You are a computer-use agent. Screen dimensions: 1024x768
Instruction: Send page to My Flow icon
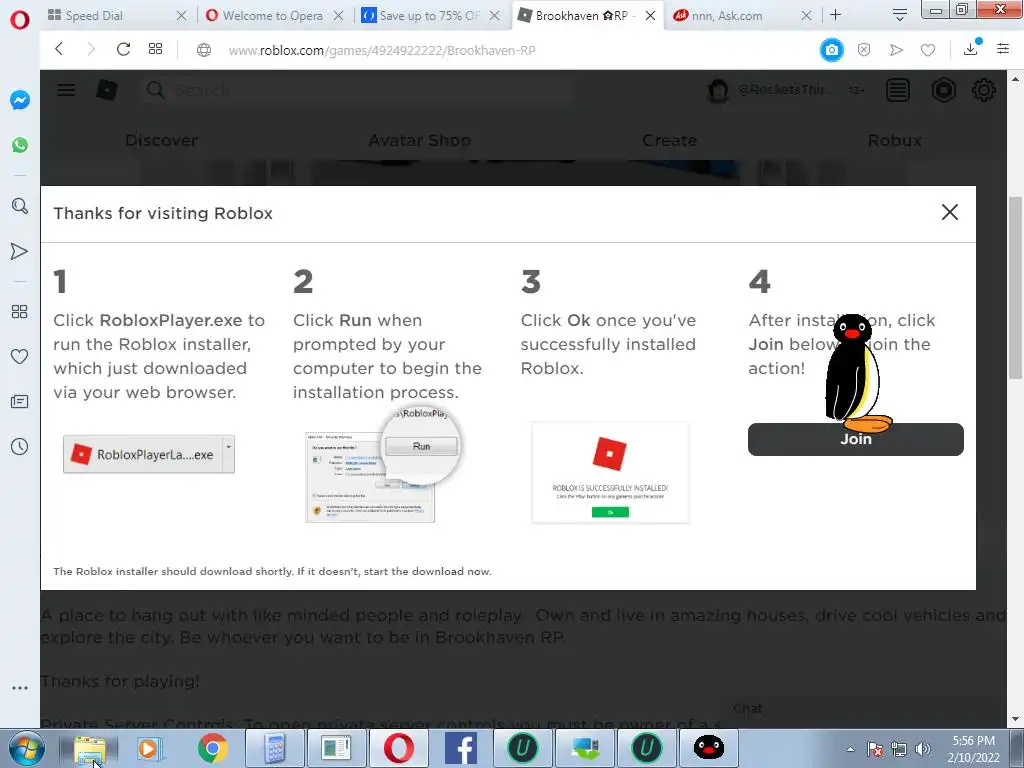(x=896, y=50)
